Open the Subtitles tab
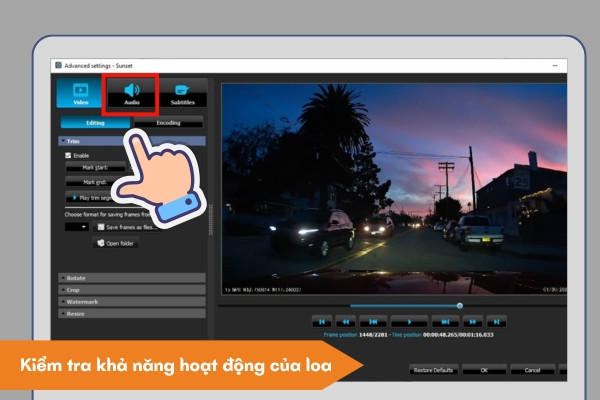Viewport: 600px width, 400px height. click(183, 93)
